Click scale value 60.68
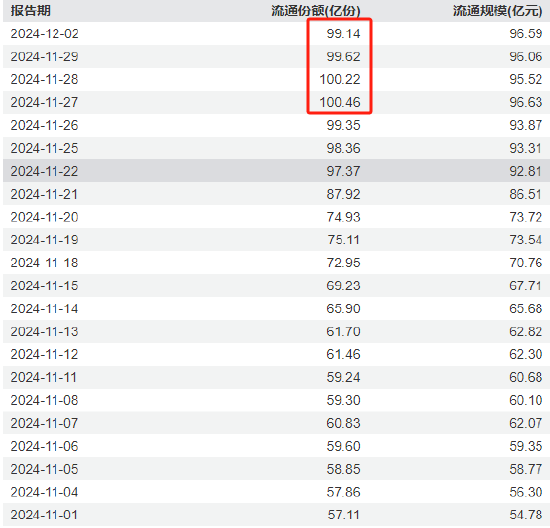550x528 pixels. [525, 377]
